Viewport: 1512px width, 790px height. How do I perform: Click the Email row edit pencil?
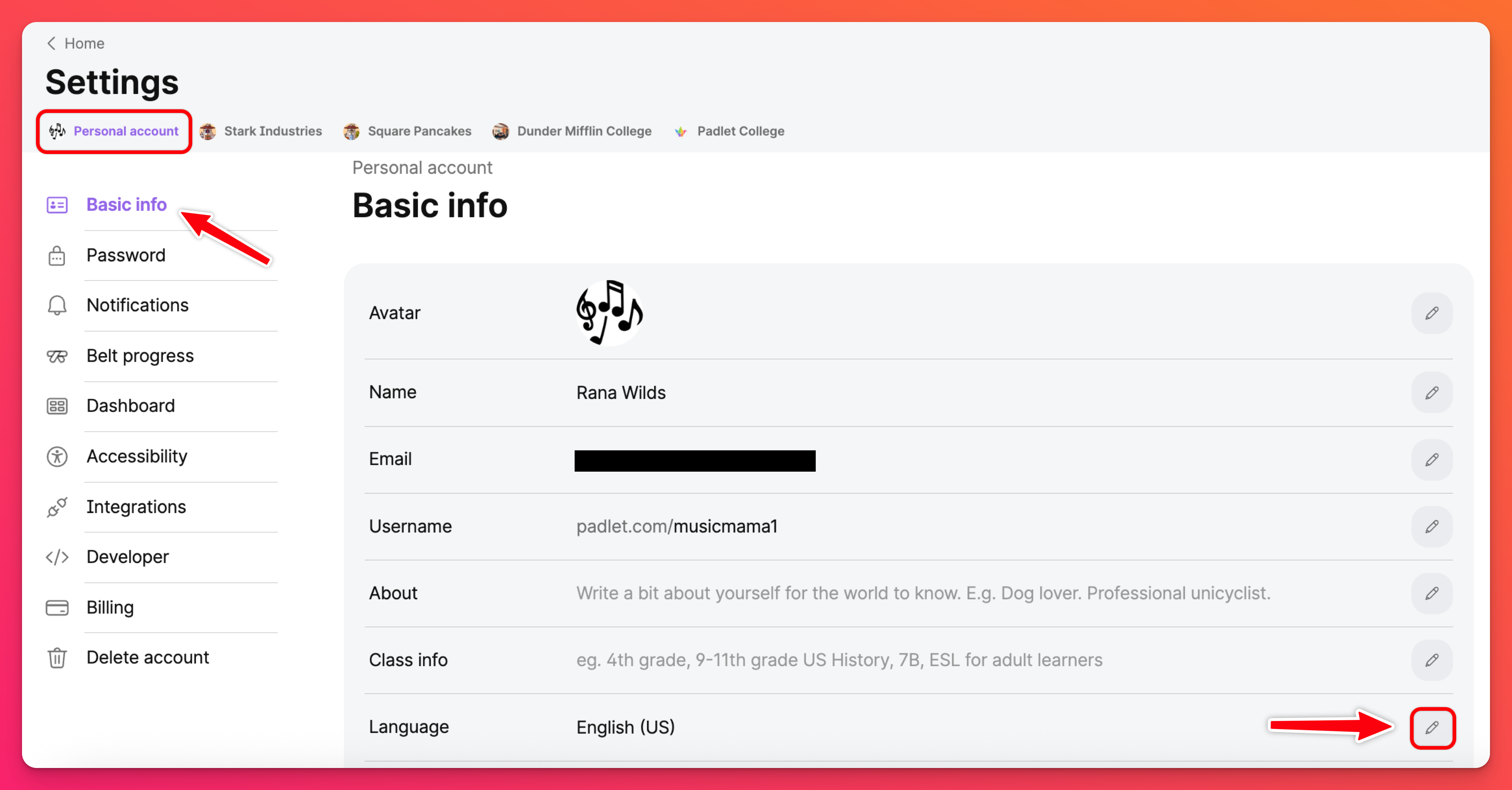point(1431,459)
